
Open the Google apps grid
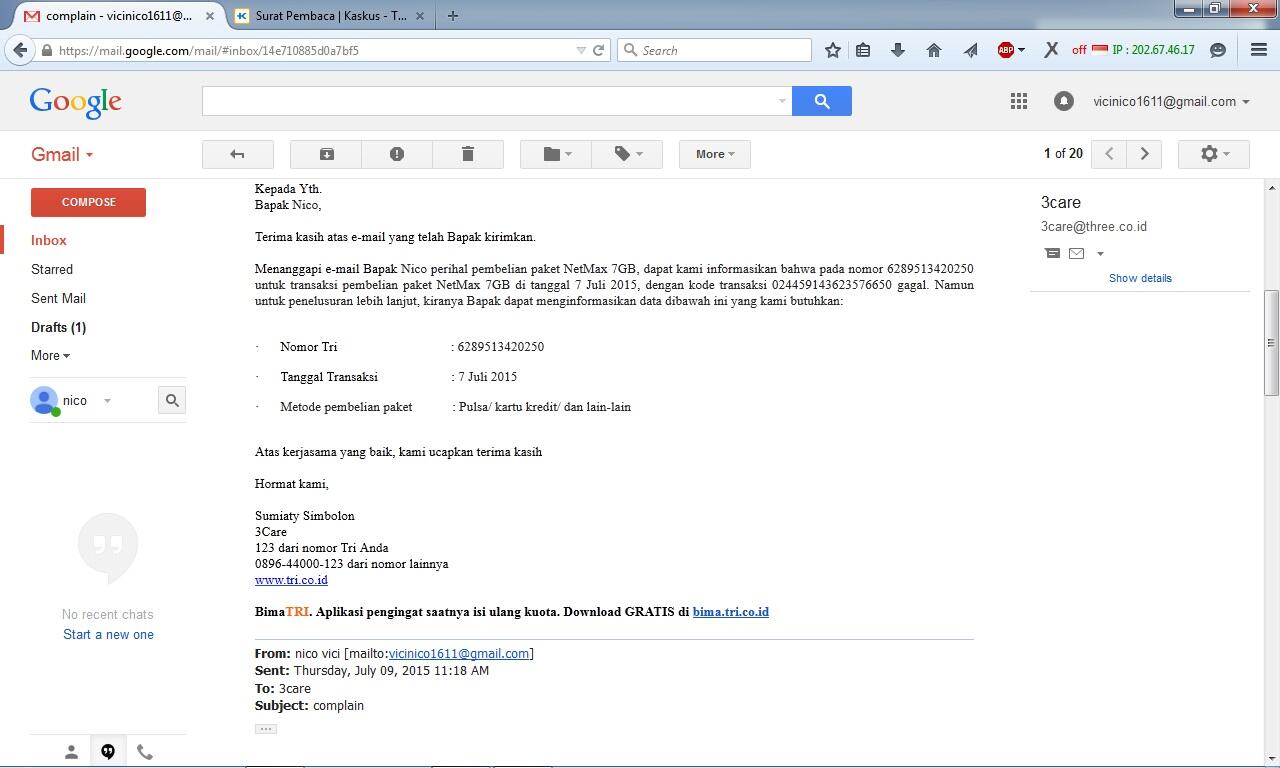click(1019, 101)
